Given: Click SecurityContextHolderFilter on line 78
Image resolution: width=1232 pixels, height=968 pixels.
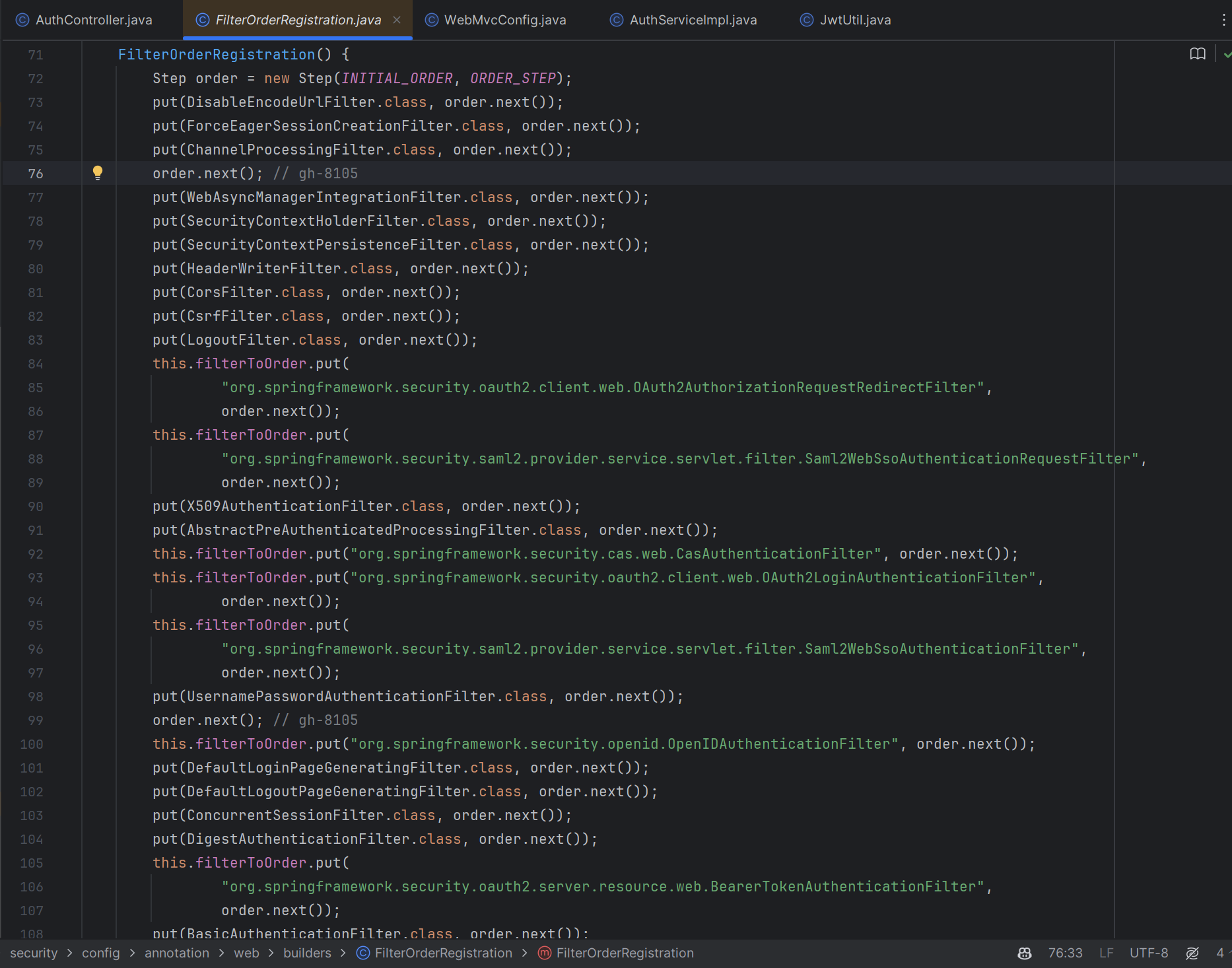Looking at the screenshot, I should tap(303, 221).
